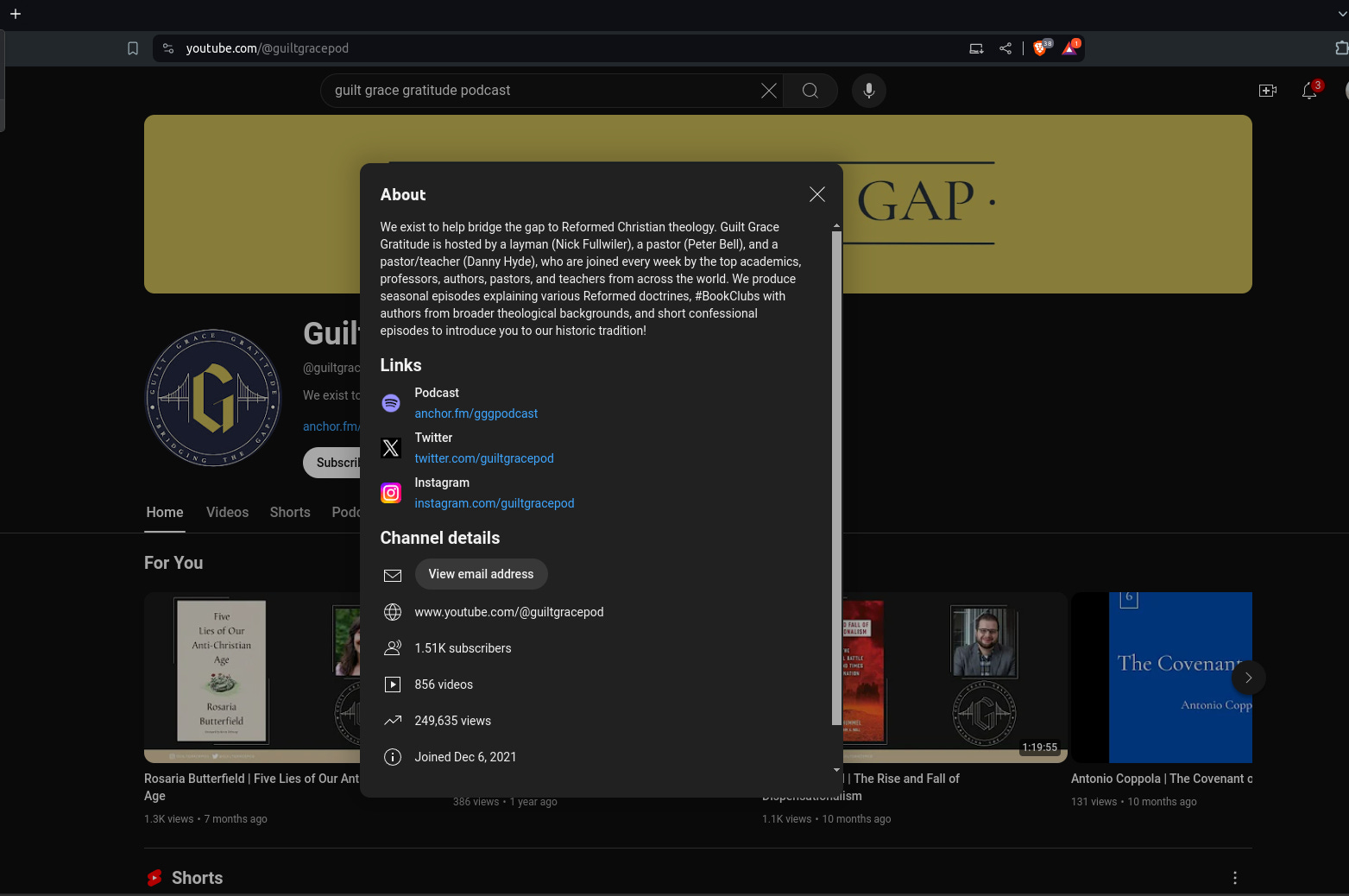
Task: Click the scrollbar up arrow in About dialog
Action: tap(836, 225)
